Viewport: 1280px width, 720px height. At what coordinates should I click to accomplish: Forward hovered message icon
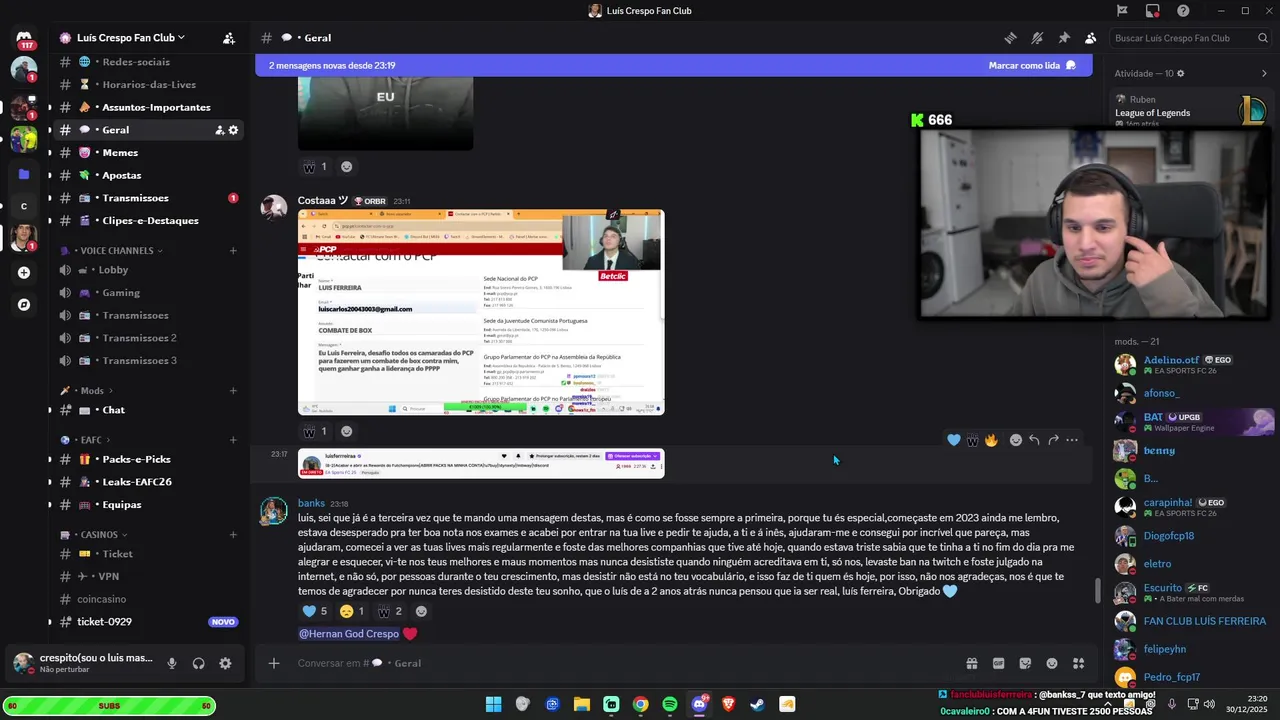tap(1053, 440)
